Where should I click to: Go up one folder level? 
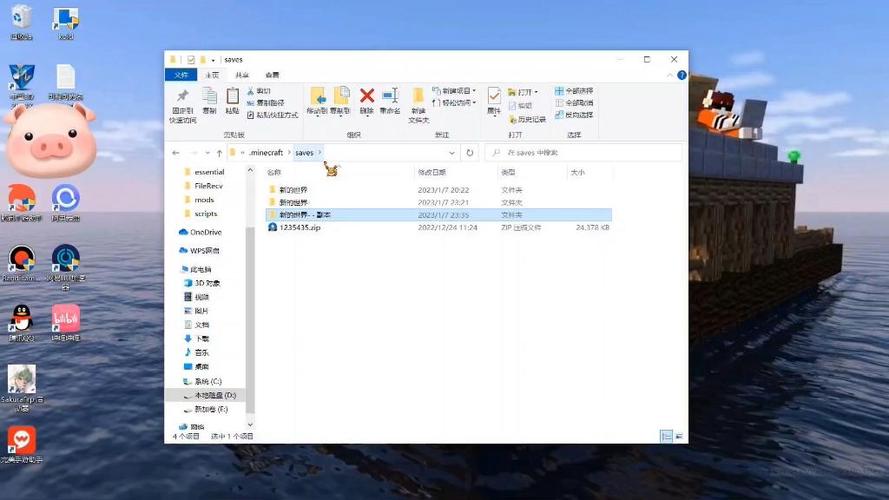coord(219,153)
